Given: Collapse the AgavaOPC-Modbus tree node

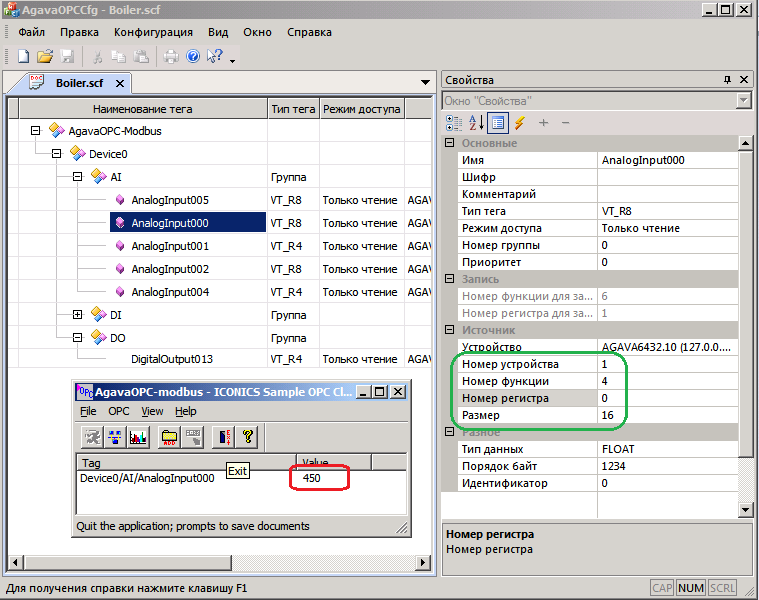Looking at the screenshot, I should [35, 131].
